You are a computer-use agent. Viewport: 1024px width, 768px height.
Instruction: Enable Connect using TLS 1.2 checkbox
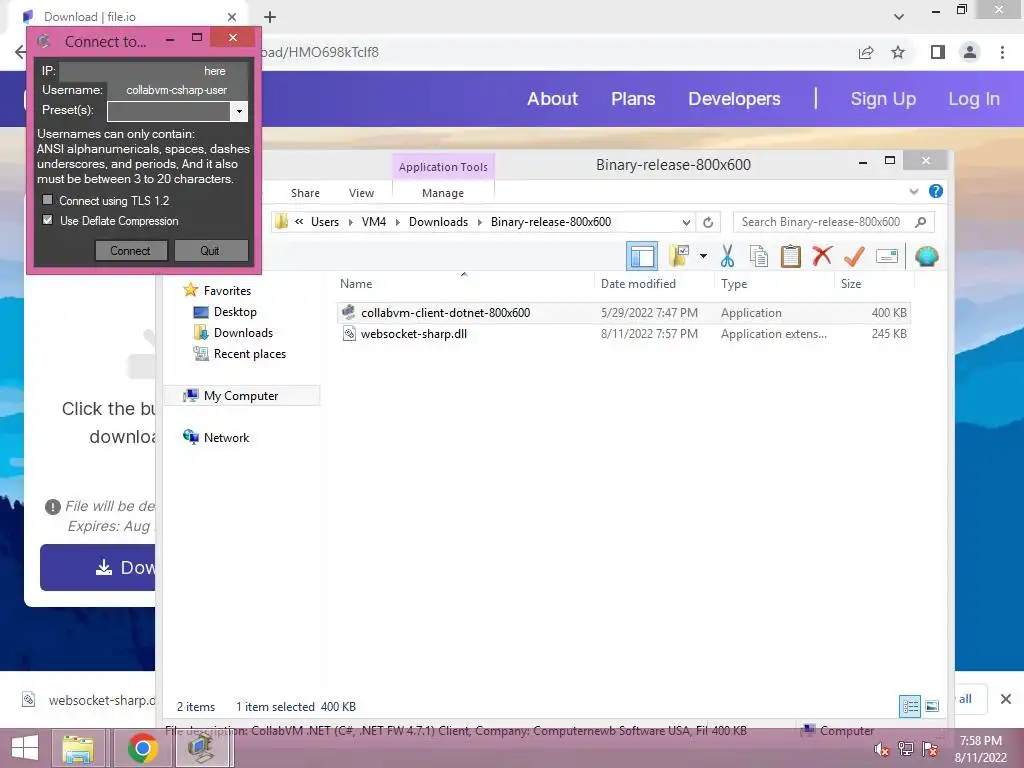pyautogui.click(x=48, y=200)
